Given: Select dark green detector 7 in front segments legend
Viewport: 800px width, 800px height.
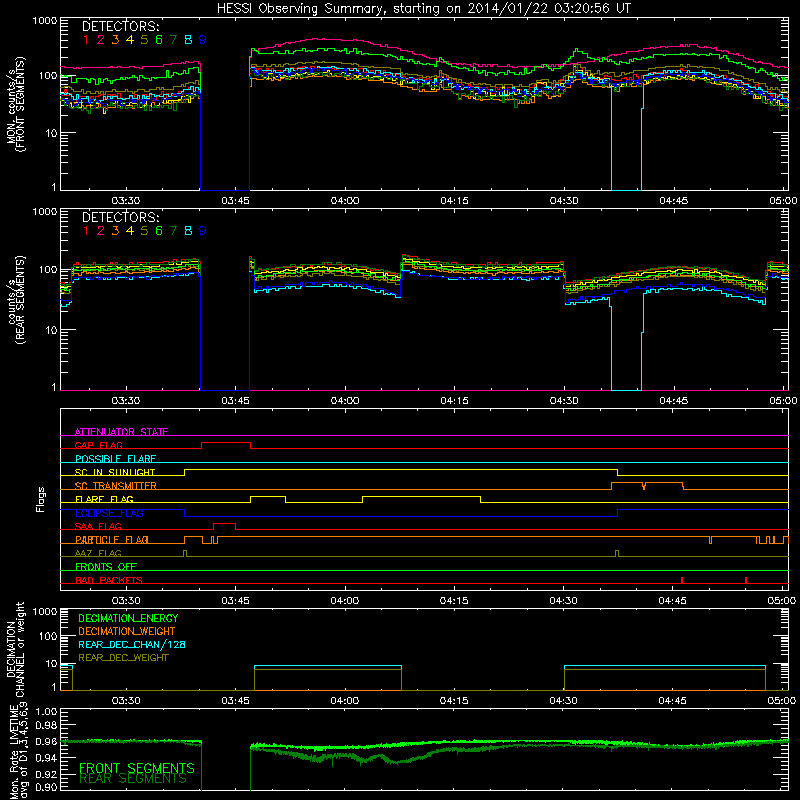Looking at the screenshot, I should click(173, 40).
